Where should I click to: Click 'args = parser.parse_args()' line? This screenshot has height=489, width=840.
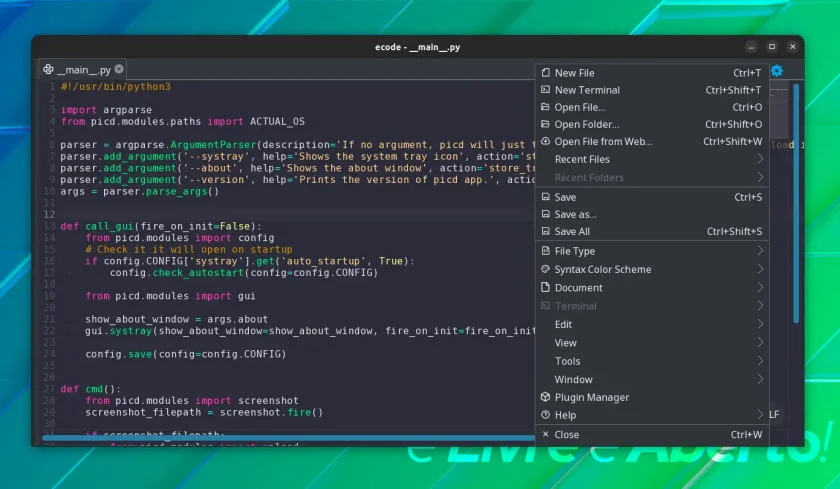pos(140,191)
